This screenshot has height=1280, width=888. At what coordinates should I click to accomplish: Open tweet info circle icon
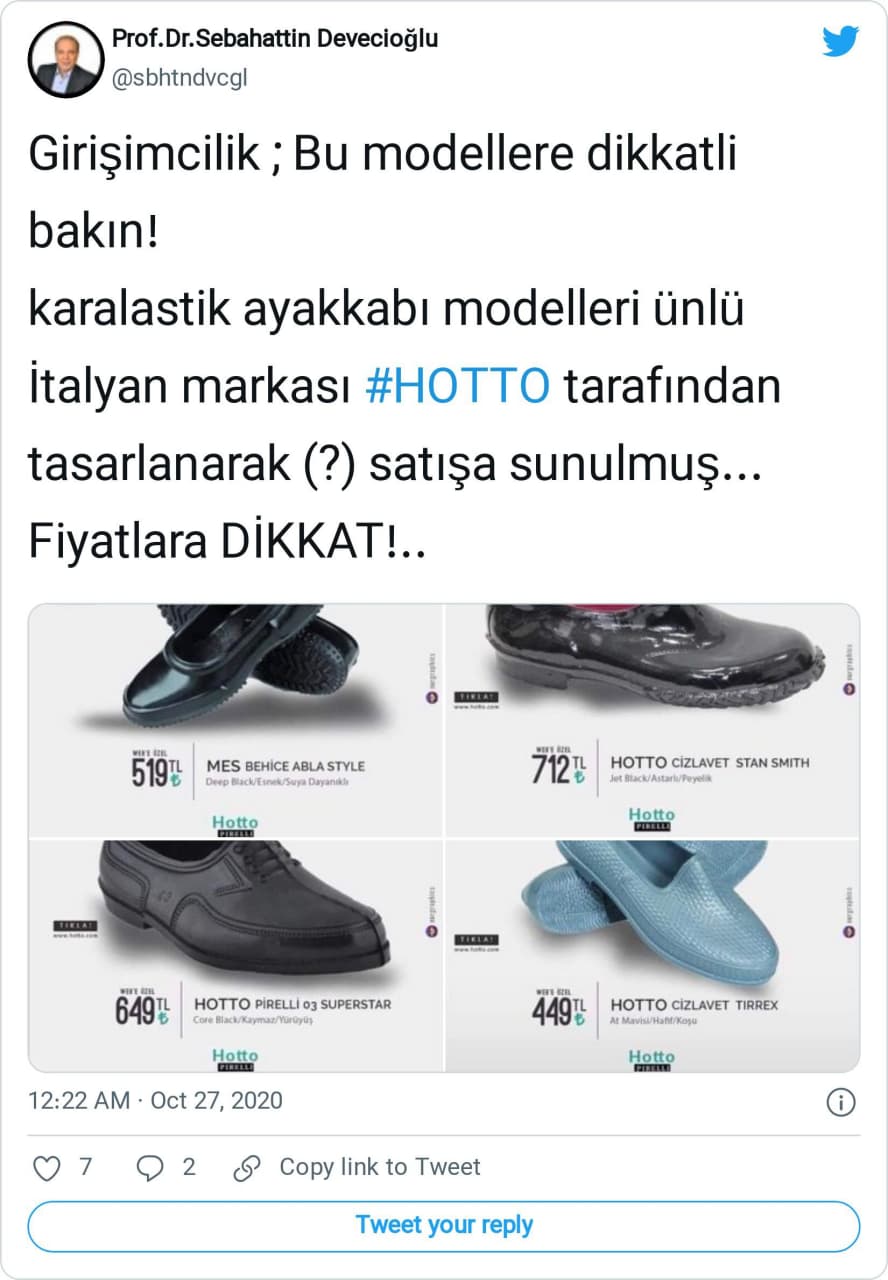(x=841, y=1102)
